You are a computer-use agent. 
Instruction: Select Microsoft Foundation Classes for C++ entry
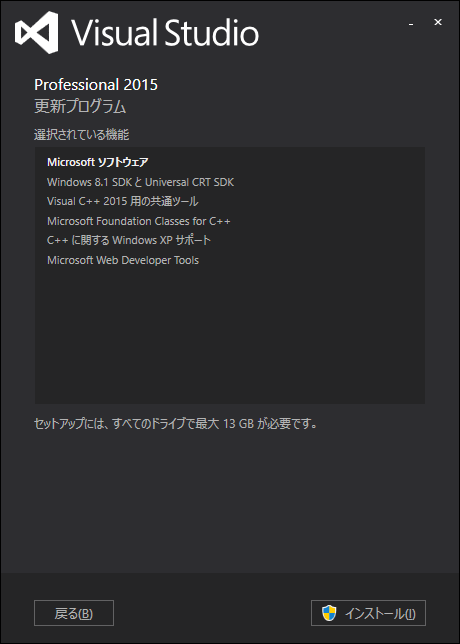139,221
